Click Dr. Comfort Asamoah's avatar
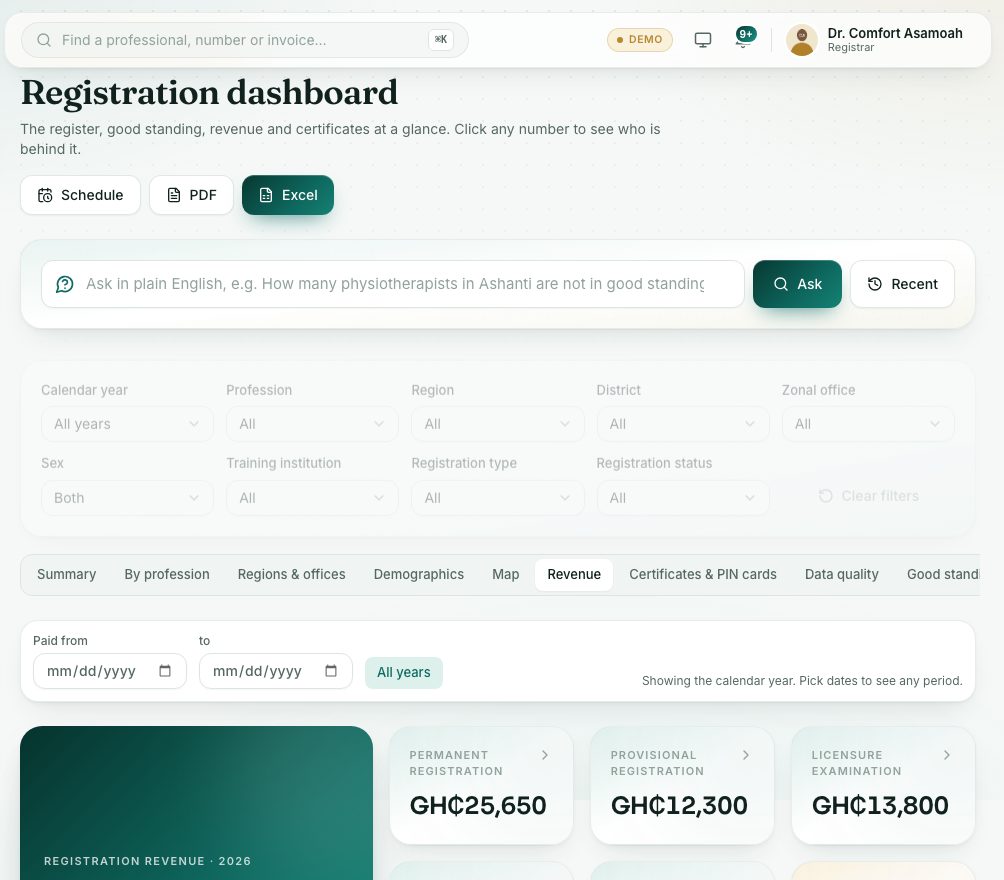 tap(802, 40)
